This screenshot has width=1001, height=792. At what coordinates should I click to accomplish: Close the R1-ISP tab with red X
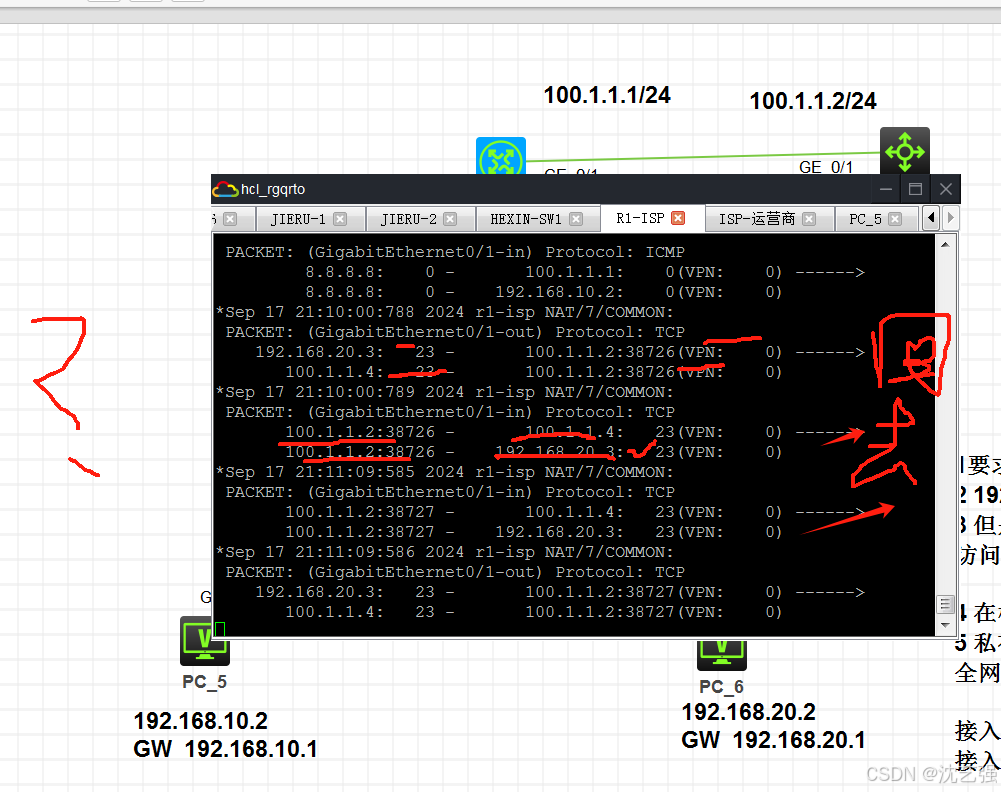tap(679, 218)
